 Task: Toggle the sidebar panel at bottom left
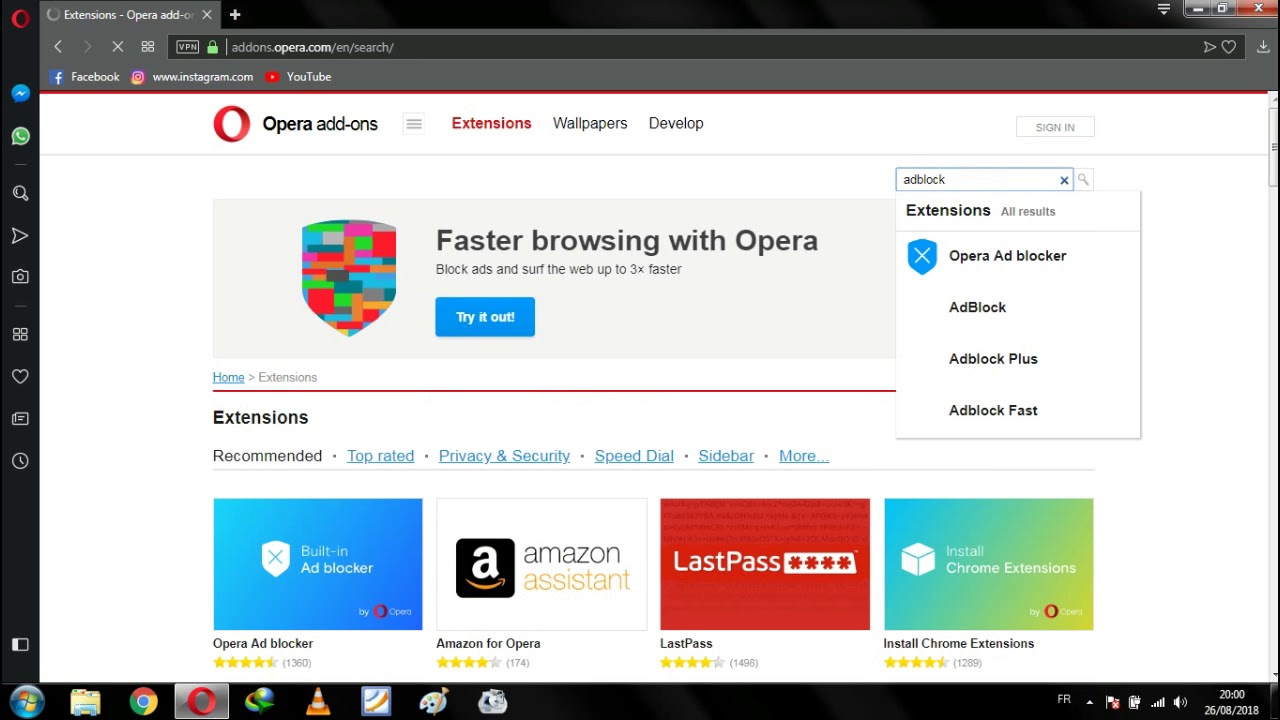click(x=20, y=644)
